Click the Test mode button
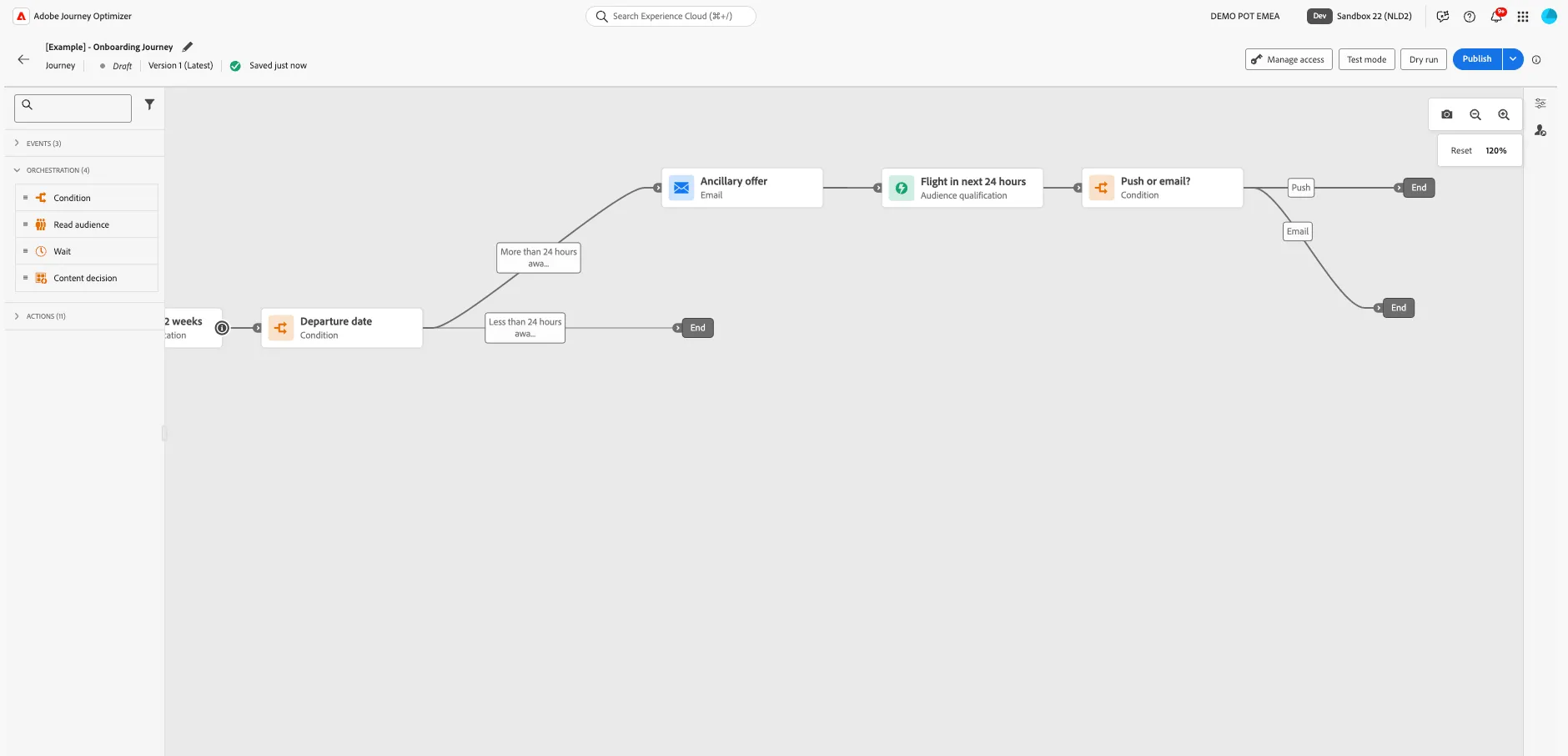This screenshot has height=756, width=1568. point(1366,59)
